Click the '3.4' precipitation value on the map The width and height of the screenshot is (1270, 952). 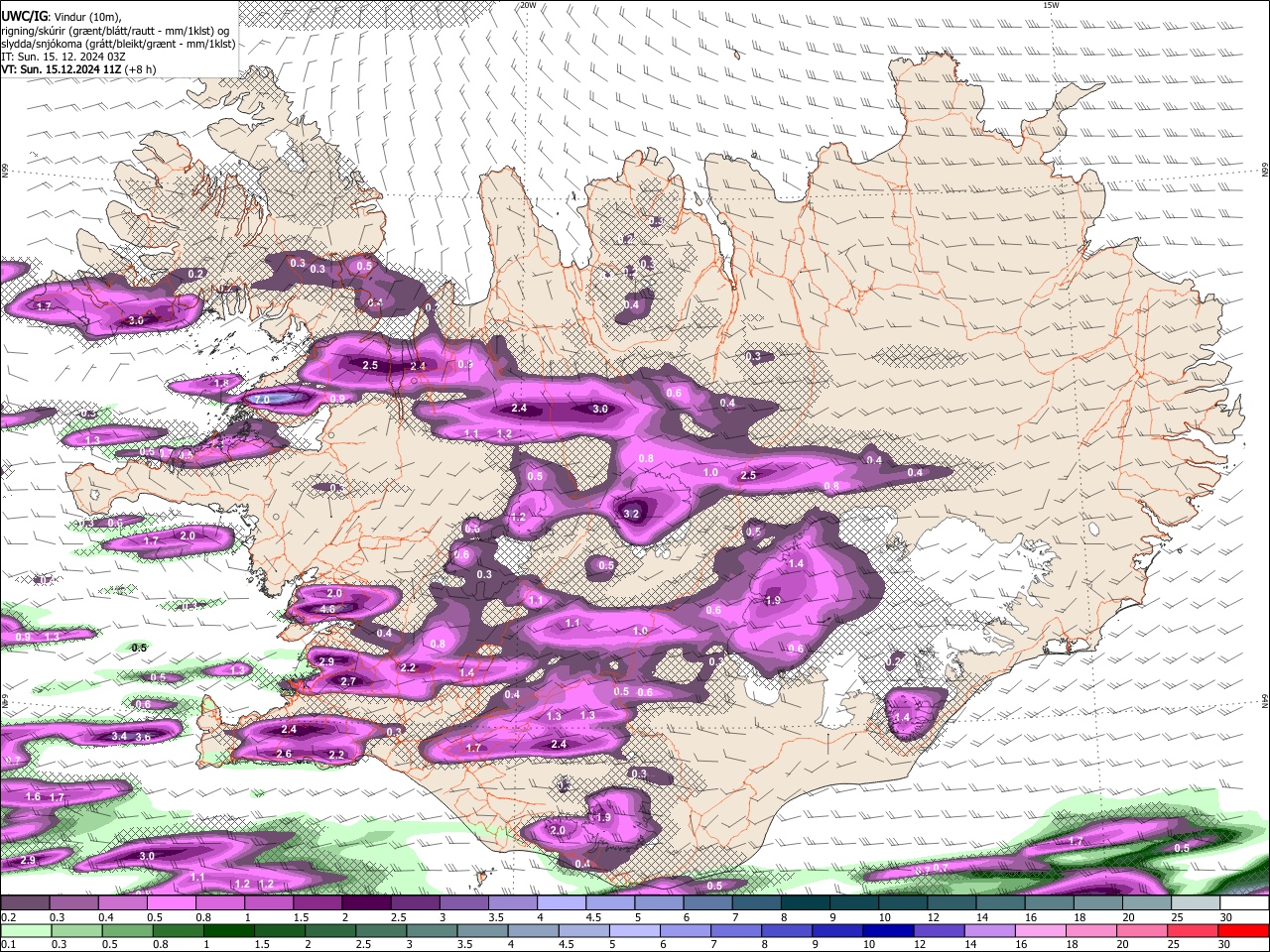coord(120,736)
